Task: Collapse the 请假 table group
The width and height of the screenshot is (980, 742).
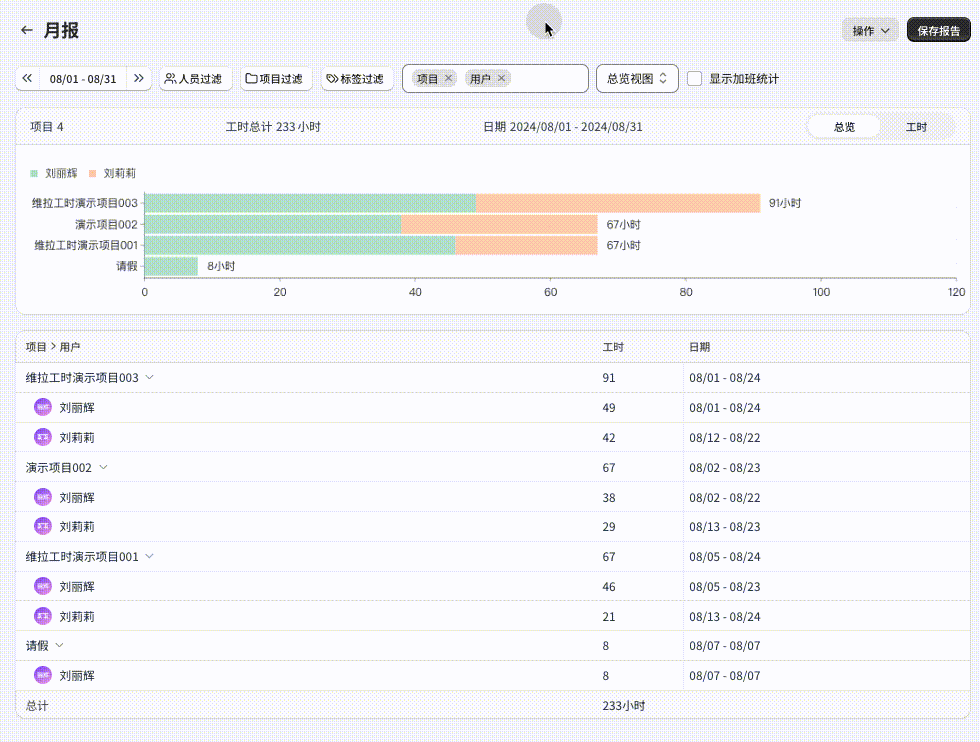Action: [x=59, y=645]
